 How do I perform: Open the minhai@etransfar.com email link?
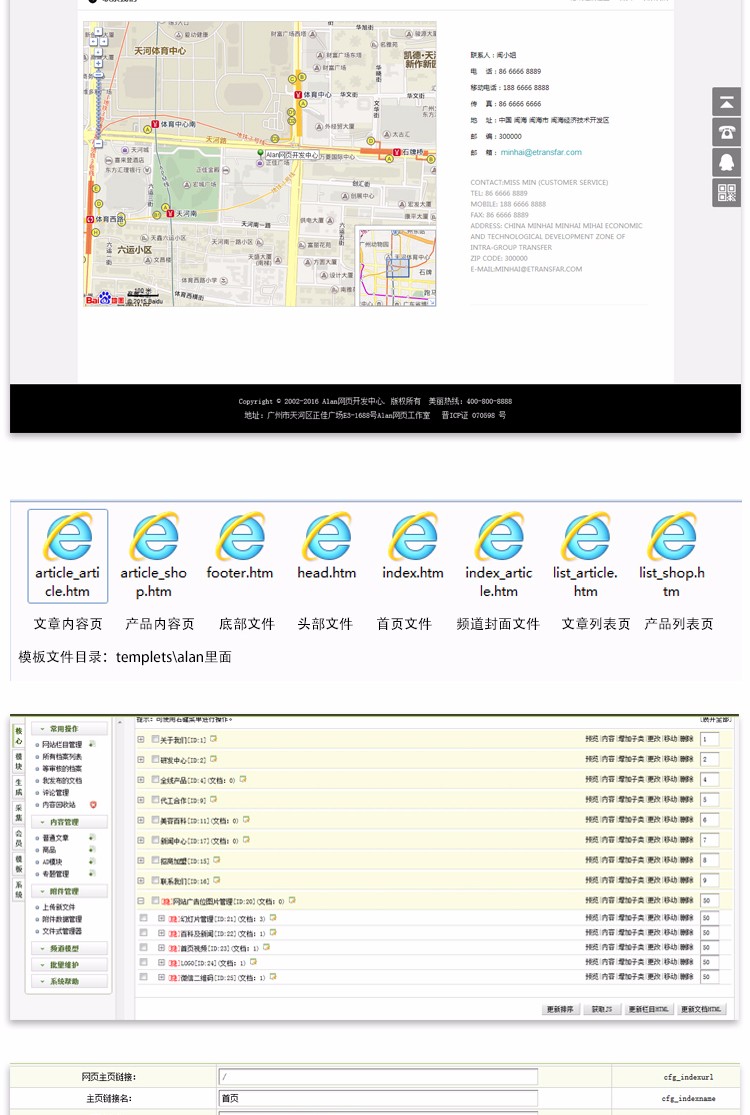point(541,152)
